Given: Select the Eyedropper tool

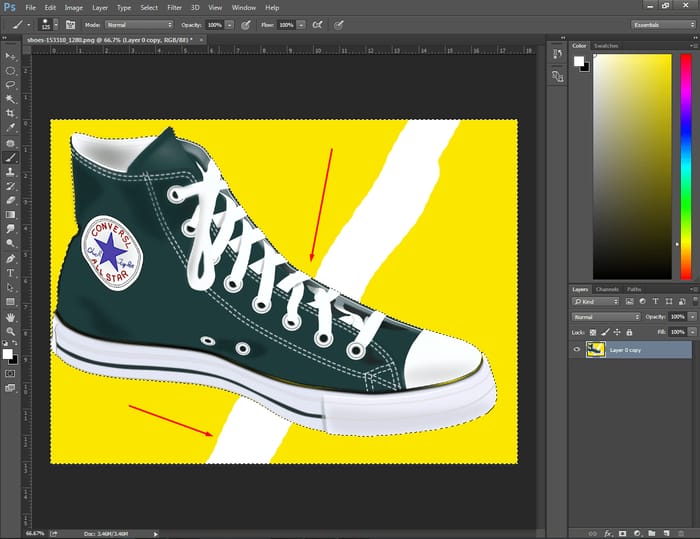Looking at the screenshot, I should [x=10, y=128].
